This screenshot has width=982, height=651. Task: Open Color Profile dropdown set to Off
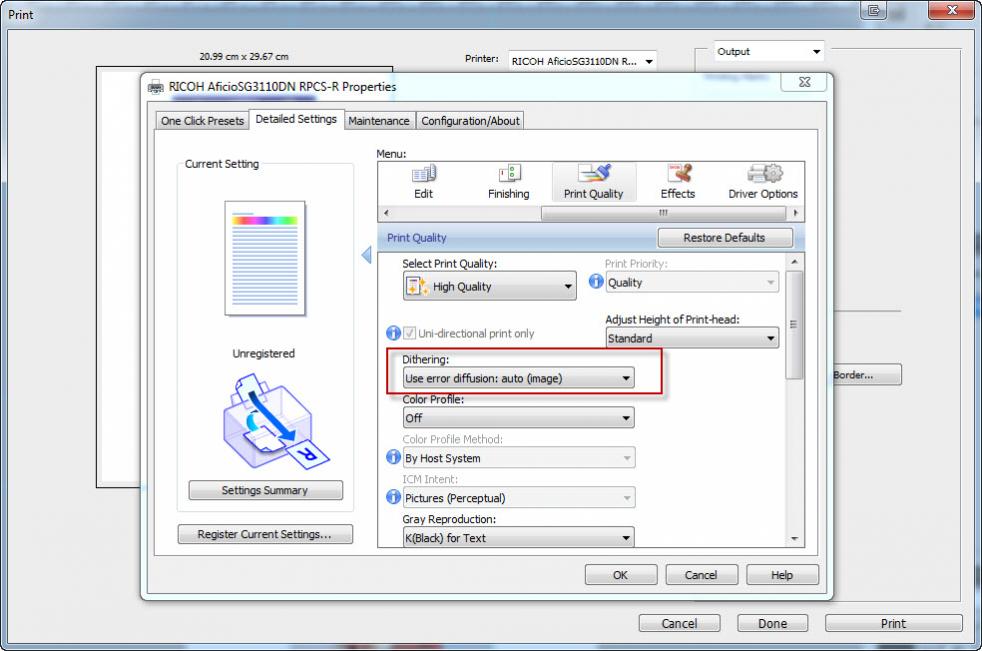point(519,418)
